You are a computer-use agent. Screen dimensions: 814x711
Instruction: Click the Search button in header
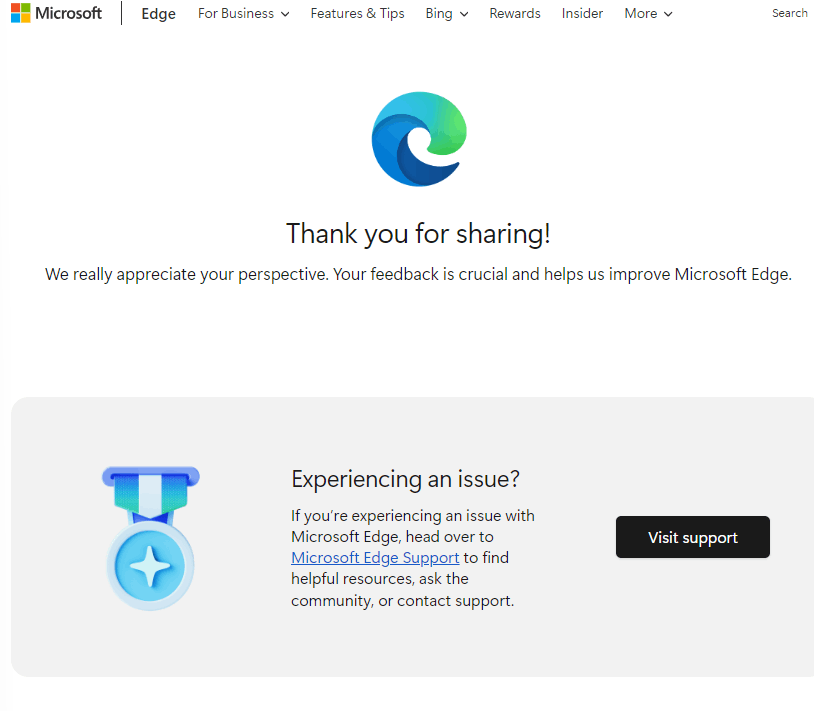coord(790,13)
